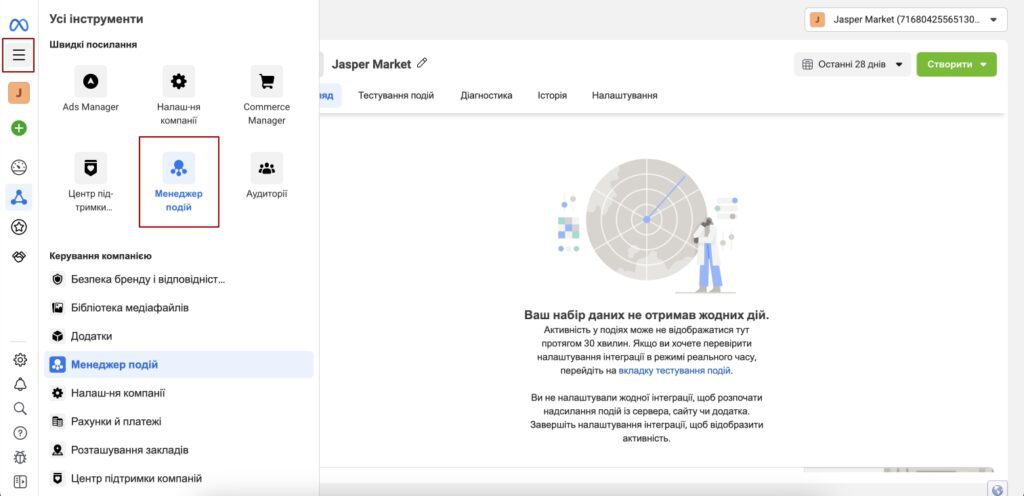Click the Jasper Market page title
Image resolution: width=1024 pixels, height=496 pixels.
point(372,64)
